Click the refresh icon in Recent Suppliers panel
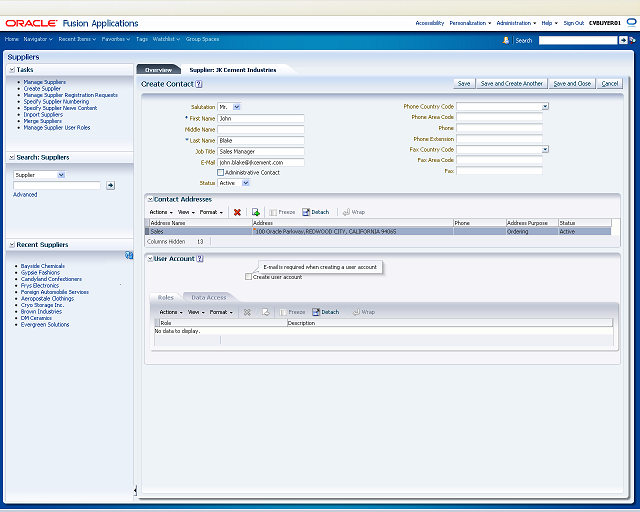Image resolution: width=640 pixels, height=512 pixels. [x=129, y=255]
